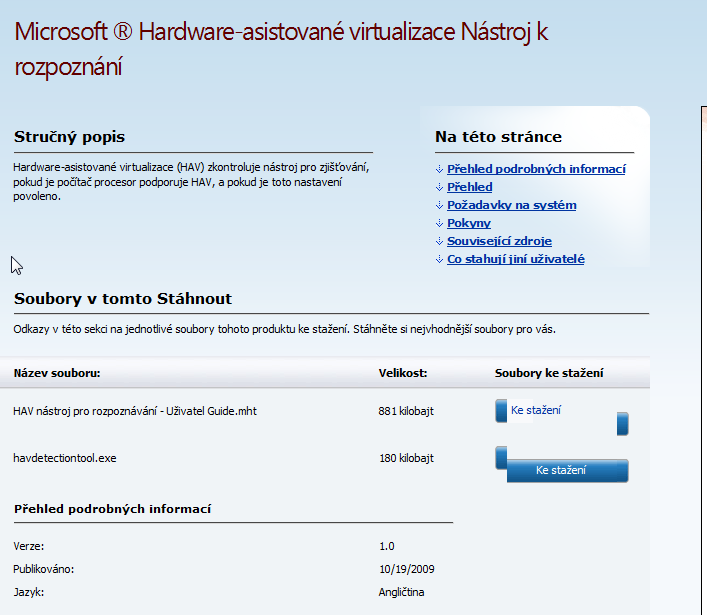
Task: Click the Soubory ke stažení column header
Action: coord(549,373)
